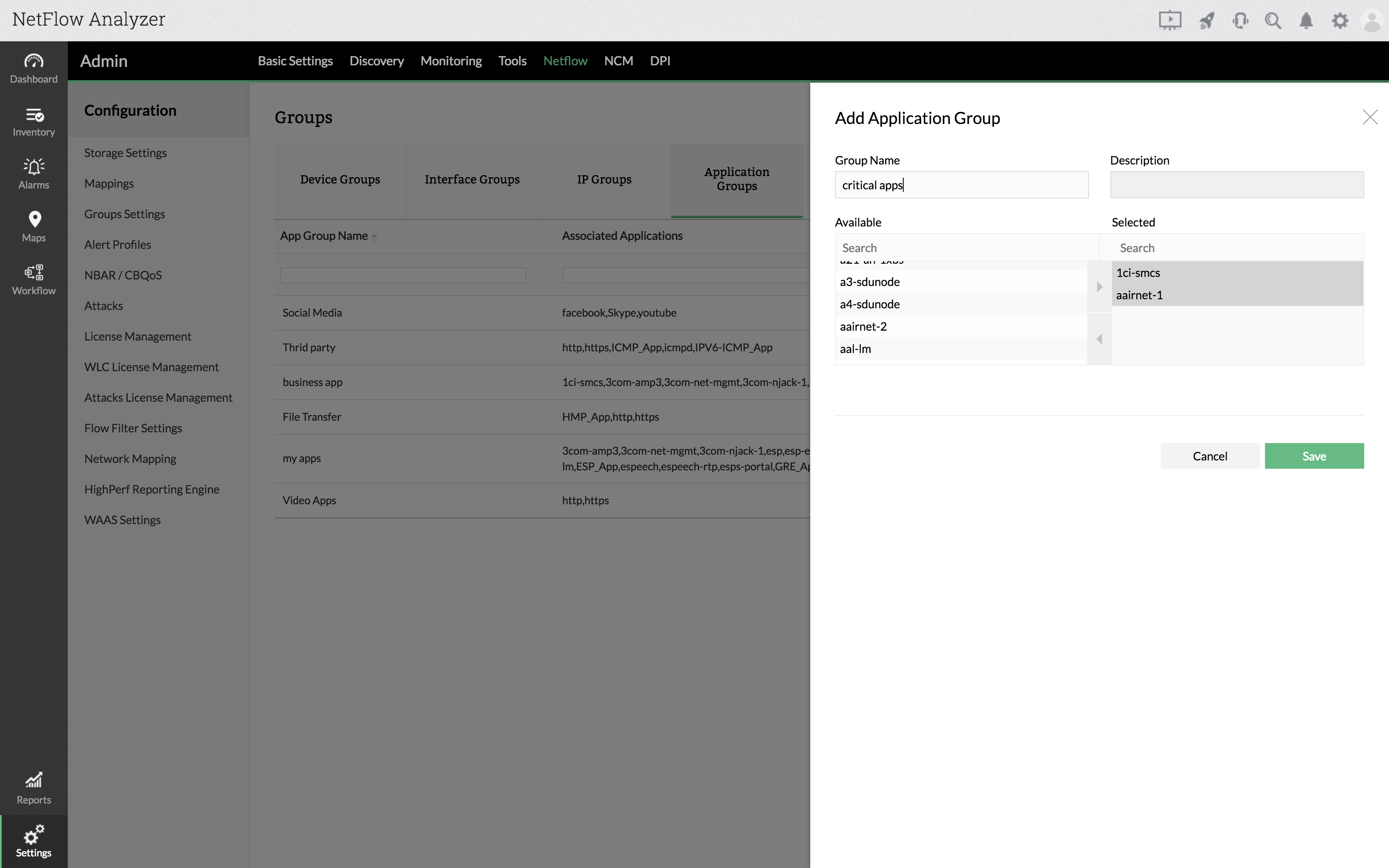Click the presentation screen icon
Viewport: 1389px width, 868px height.
pyautogui.click(x=1169, y=21)
